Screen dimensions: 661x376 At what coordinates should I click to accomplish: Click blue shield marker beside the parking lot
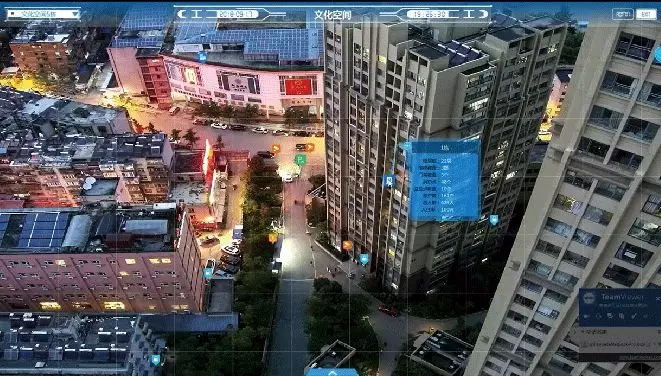tap(208, 273)
